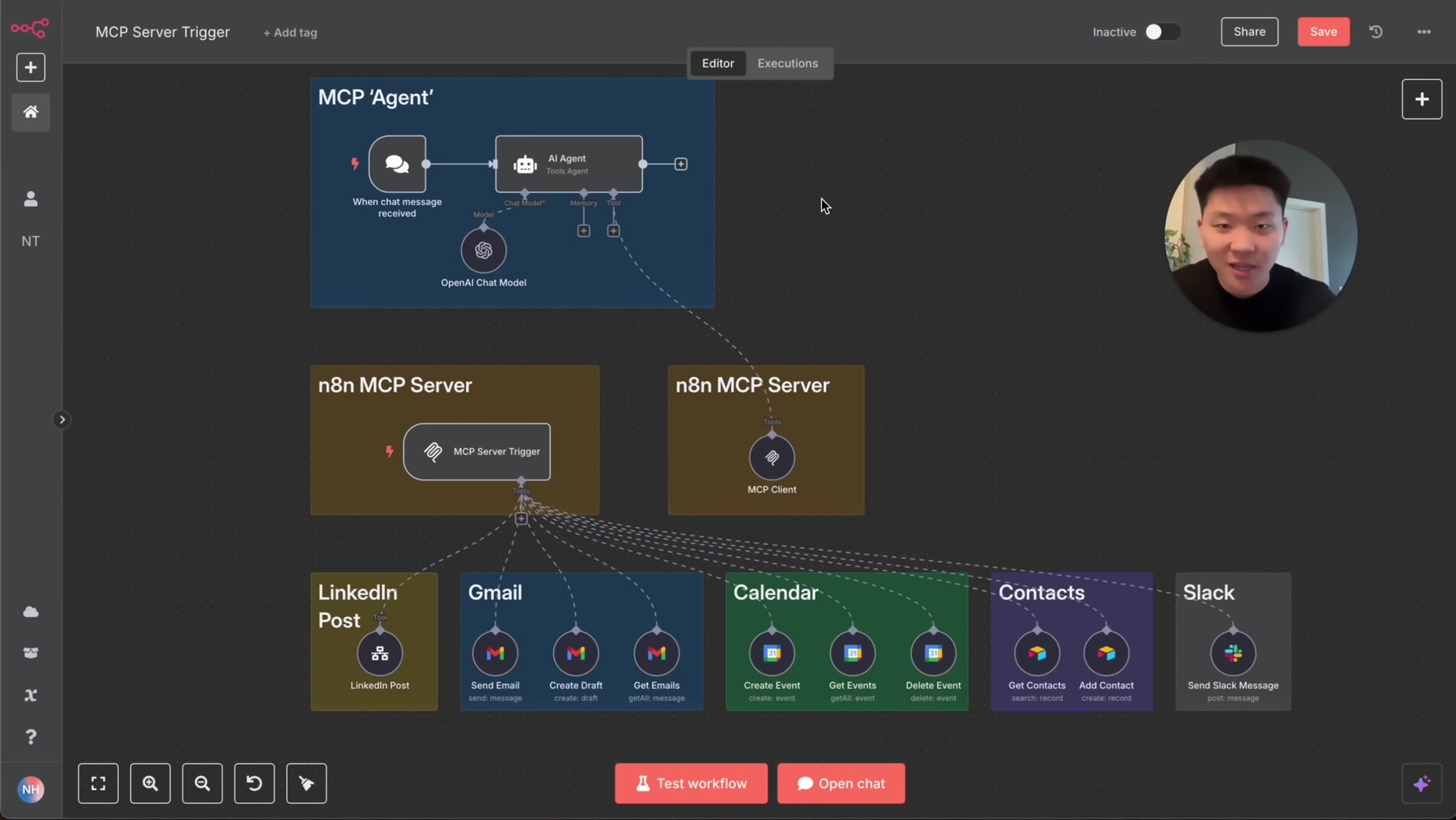Screen dimensions: 1456x820
Task: Tidy up workflow nodes
Action: [x=306, y=783]
